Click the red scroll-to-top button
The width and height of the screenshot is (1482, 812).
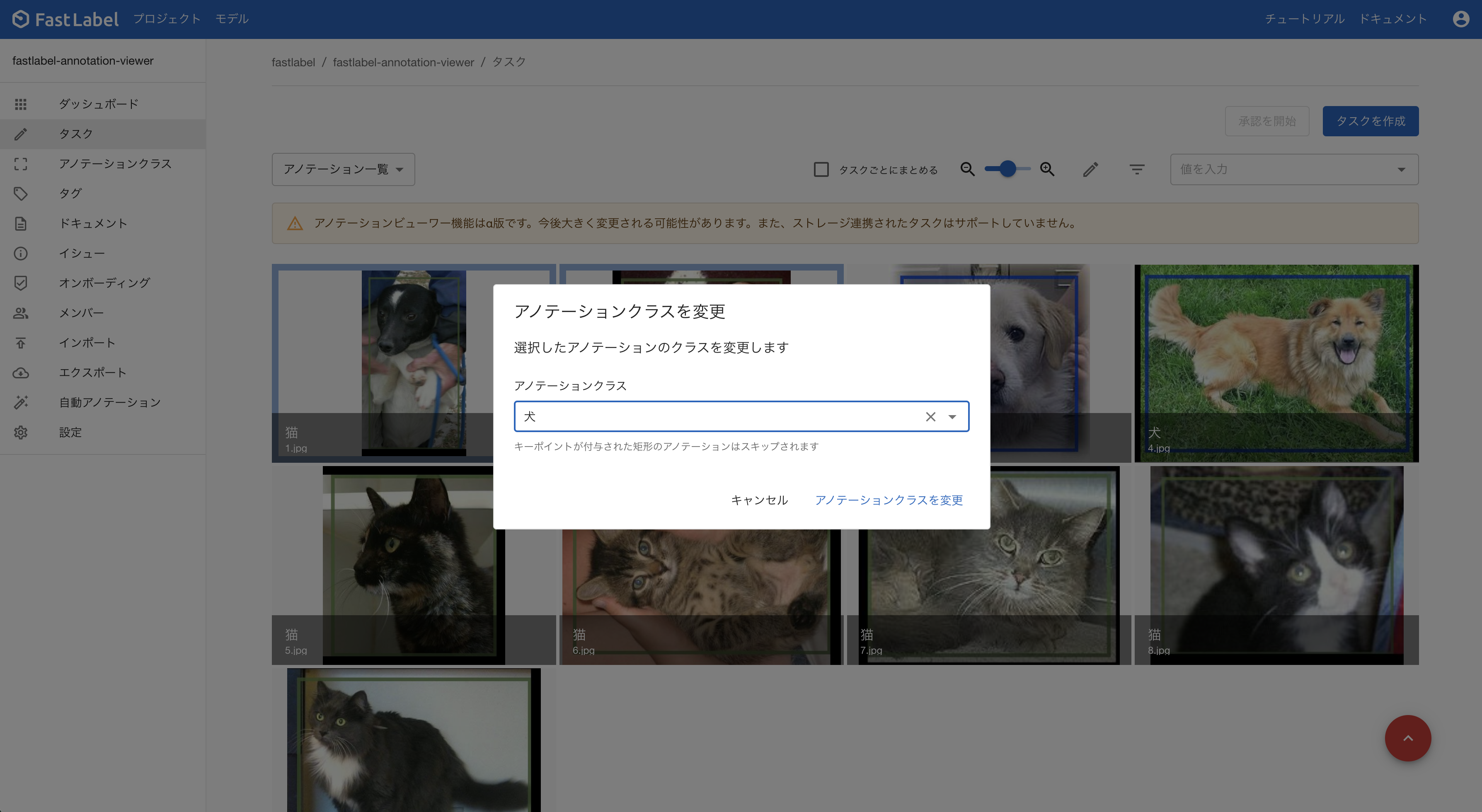pyautogui.click(x=1407, y=738)
